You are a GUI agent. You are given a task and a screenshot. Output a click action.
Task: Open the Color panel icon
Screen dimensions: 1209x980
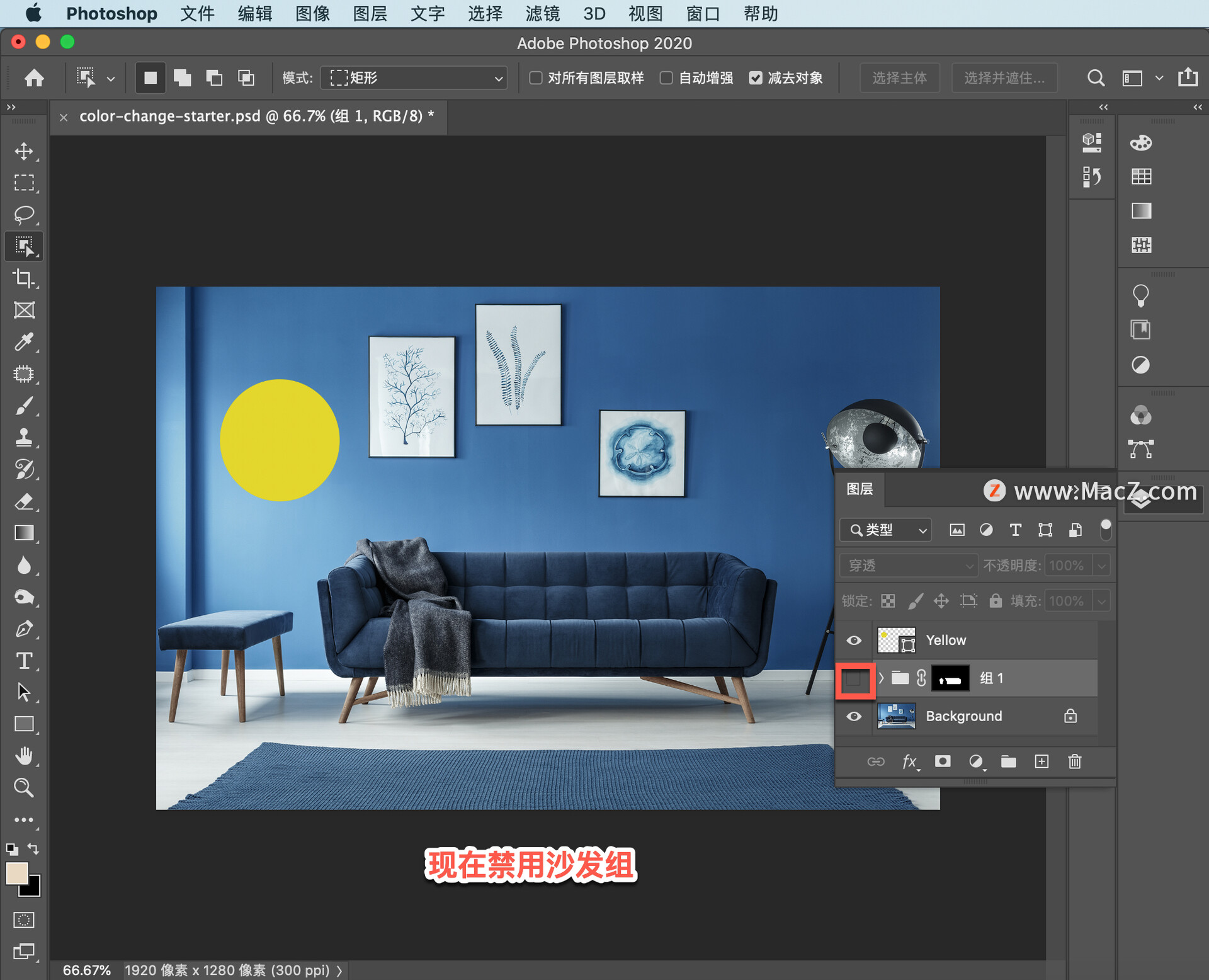click(x=1141, y=143)
